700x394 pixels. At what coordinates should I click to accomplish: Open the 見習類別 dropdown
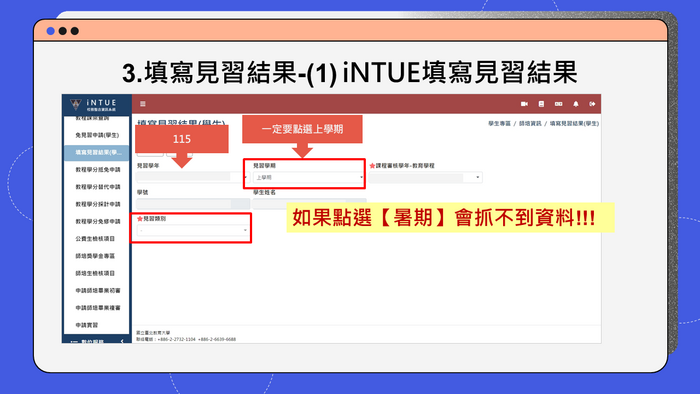coord(193,230)
